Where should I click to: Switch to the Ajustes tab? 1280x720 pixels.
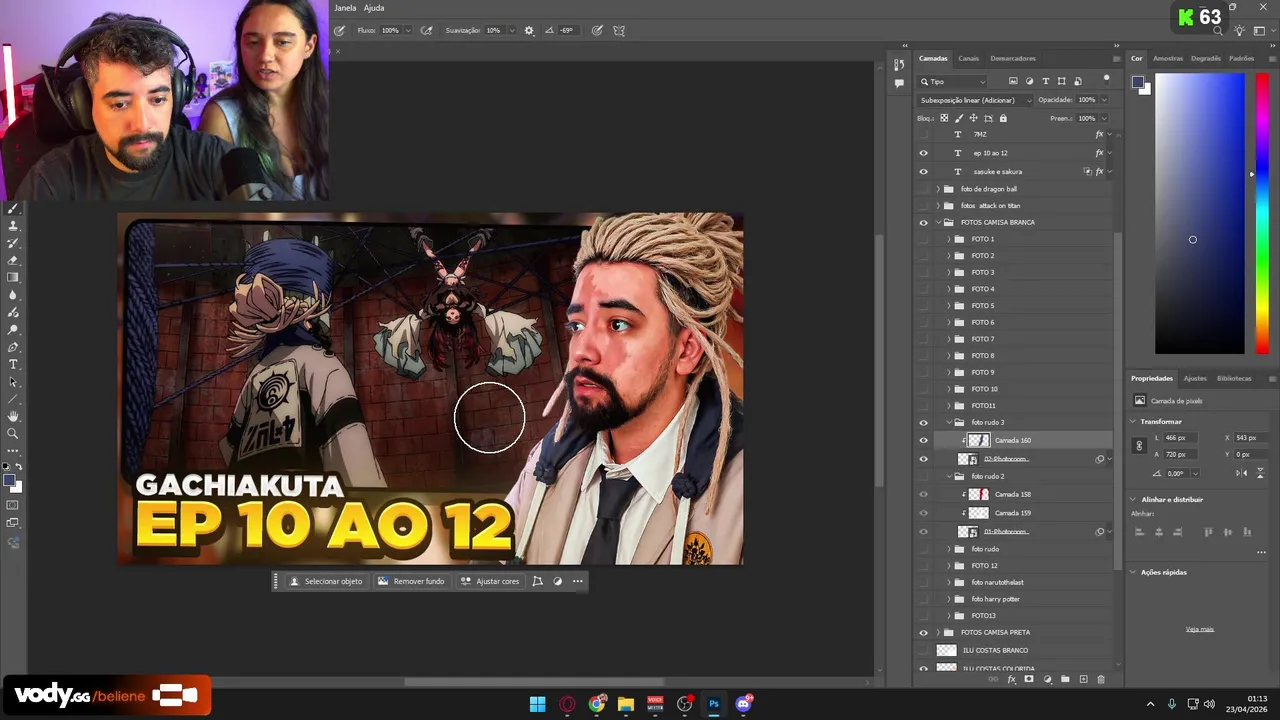point(1195,378)
